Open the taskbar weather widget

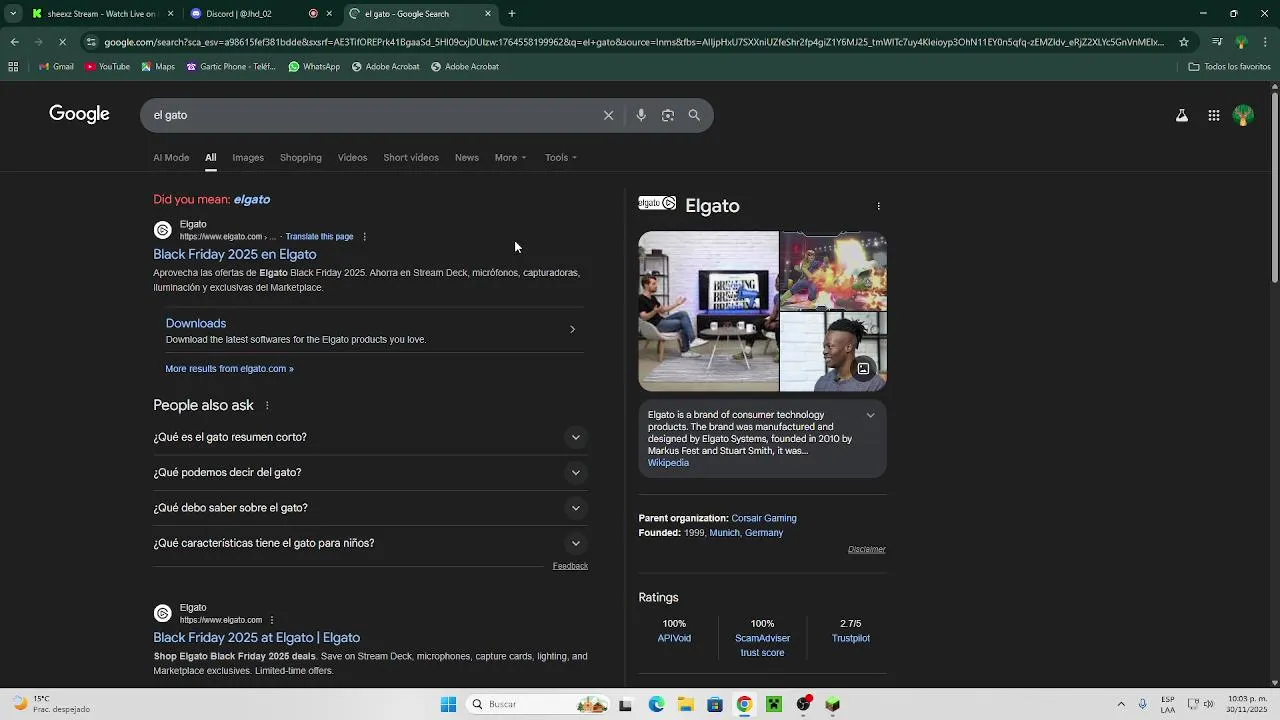click(x=50, y=704)
